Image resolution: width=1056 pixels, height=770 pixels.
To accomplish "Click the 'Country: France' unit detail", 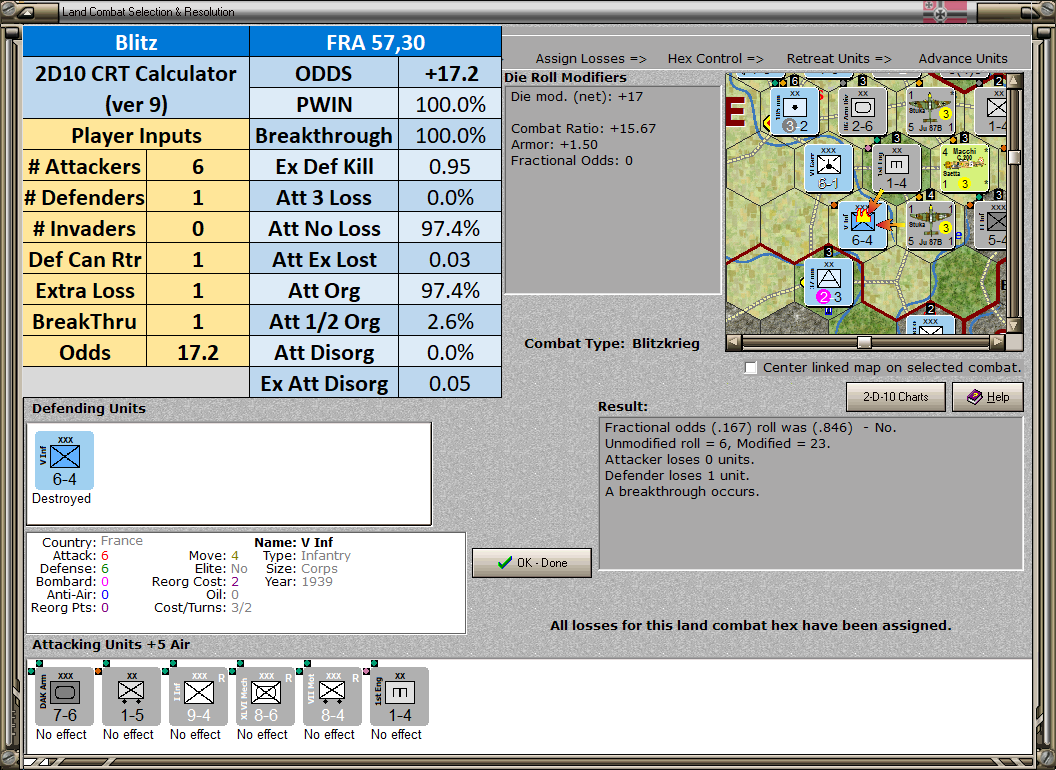I will tap(92, 542).
